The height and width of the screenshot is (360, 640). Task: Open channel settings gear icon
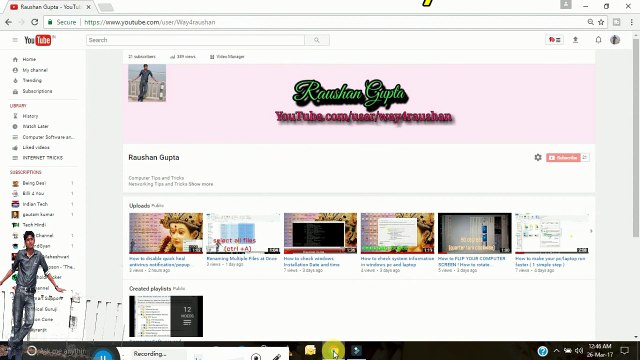(x=538, y=157)
